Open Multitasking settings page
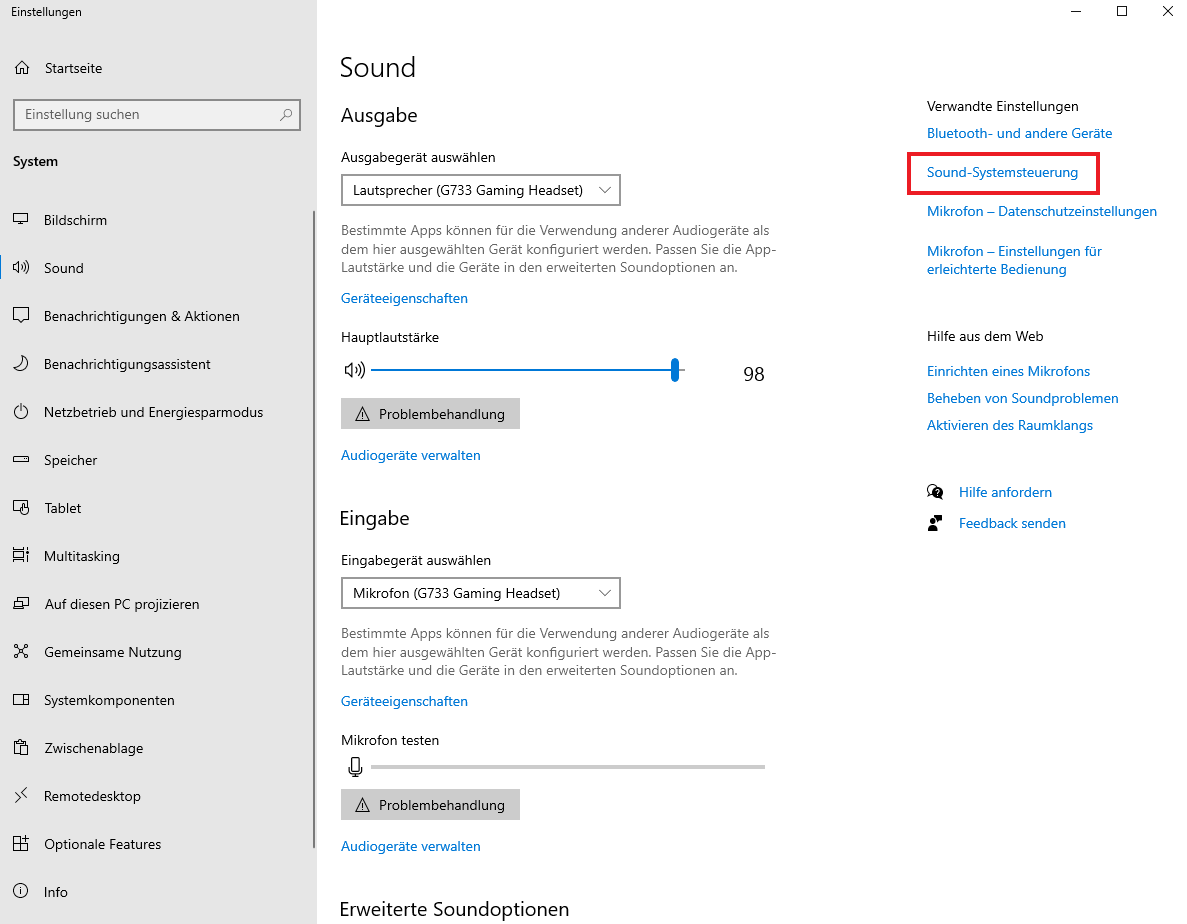The width and height of the screenshot is (1187, 924). (x=81, y=556)
